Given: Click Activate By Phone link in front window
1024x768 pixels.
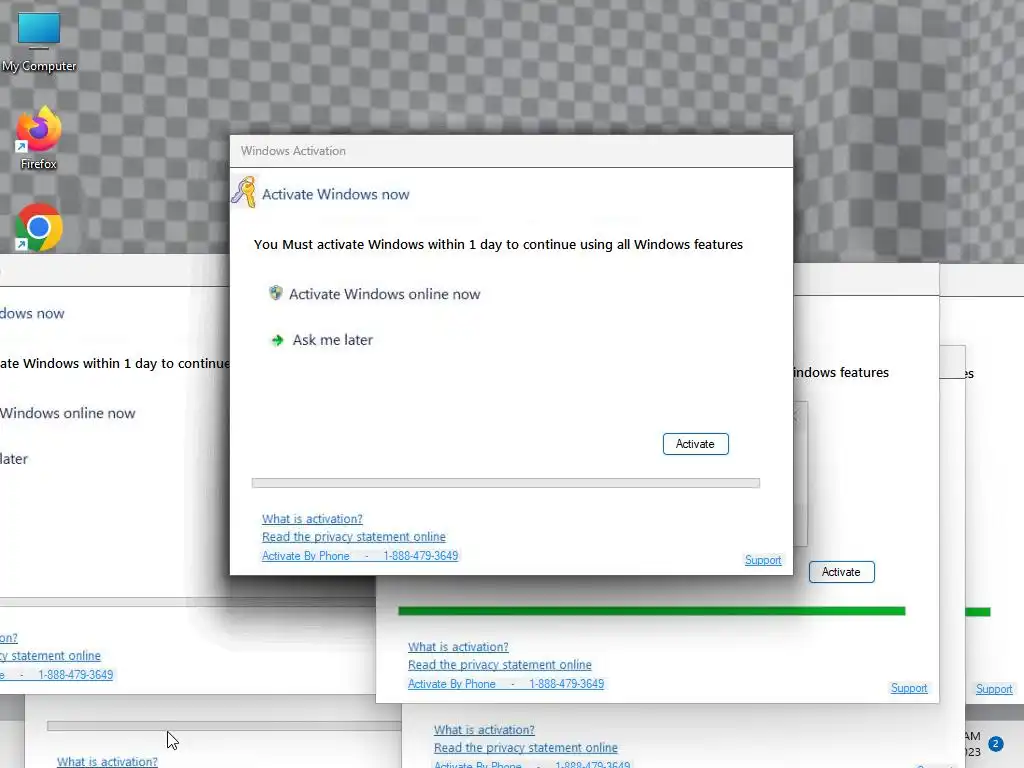Looking at the screenshot, I should pyautogui.click(x=360, y=556).
